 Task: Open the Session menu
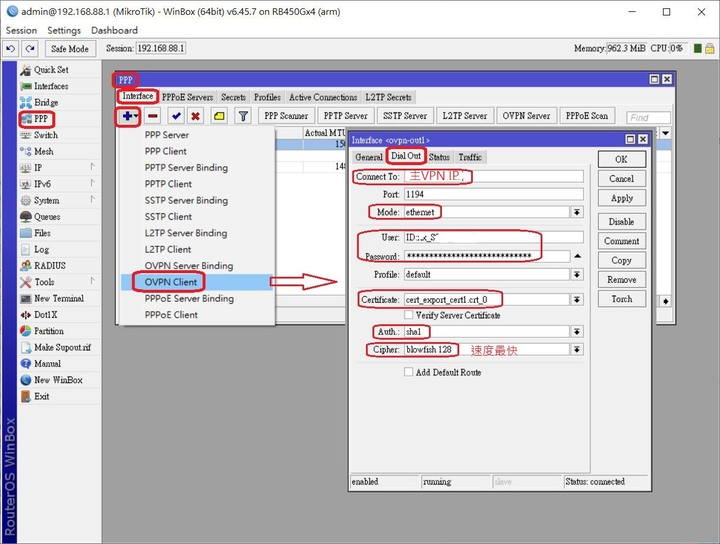pyautogui.click(x=21, y=30)
